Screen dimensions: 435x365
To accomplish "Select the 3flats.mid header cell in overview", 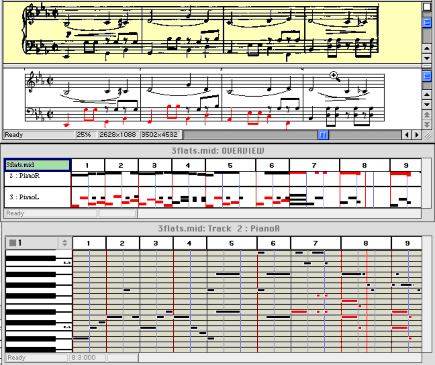I will point(37,165).
